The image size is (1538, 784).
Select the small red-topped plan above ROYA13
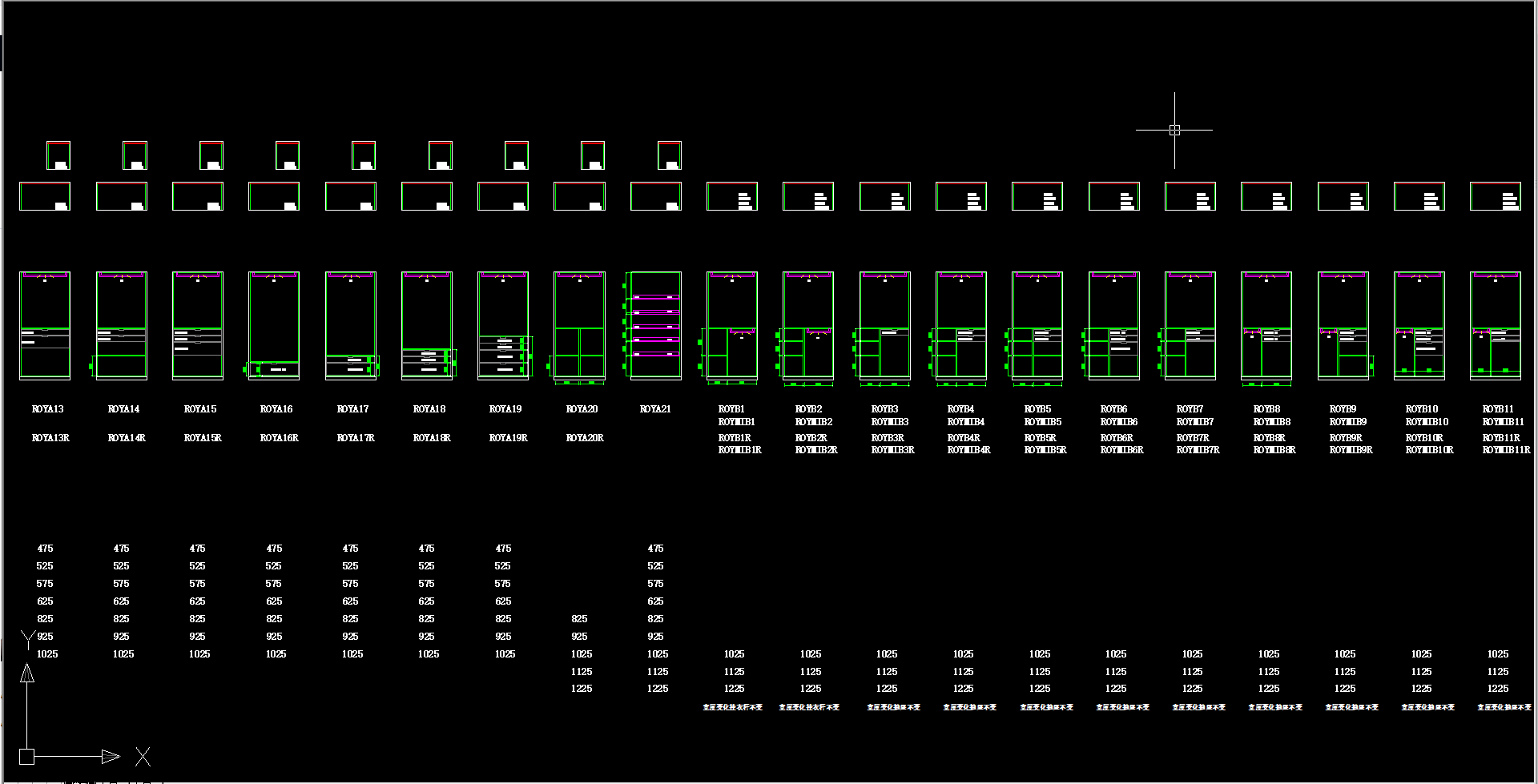pos(58,155)
